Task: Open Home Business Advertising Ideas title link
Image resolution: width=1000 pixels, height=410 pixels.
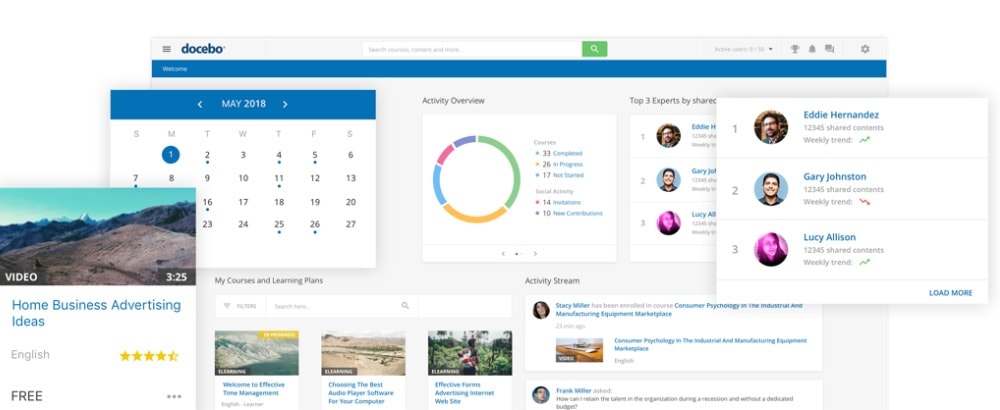Action: coord(96,313)
